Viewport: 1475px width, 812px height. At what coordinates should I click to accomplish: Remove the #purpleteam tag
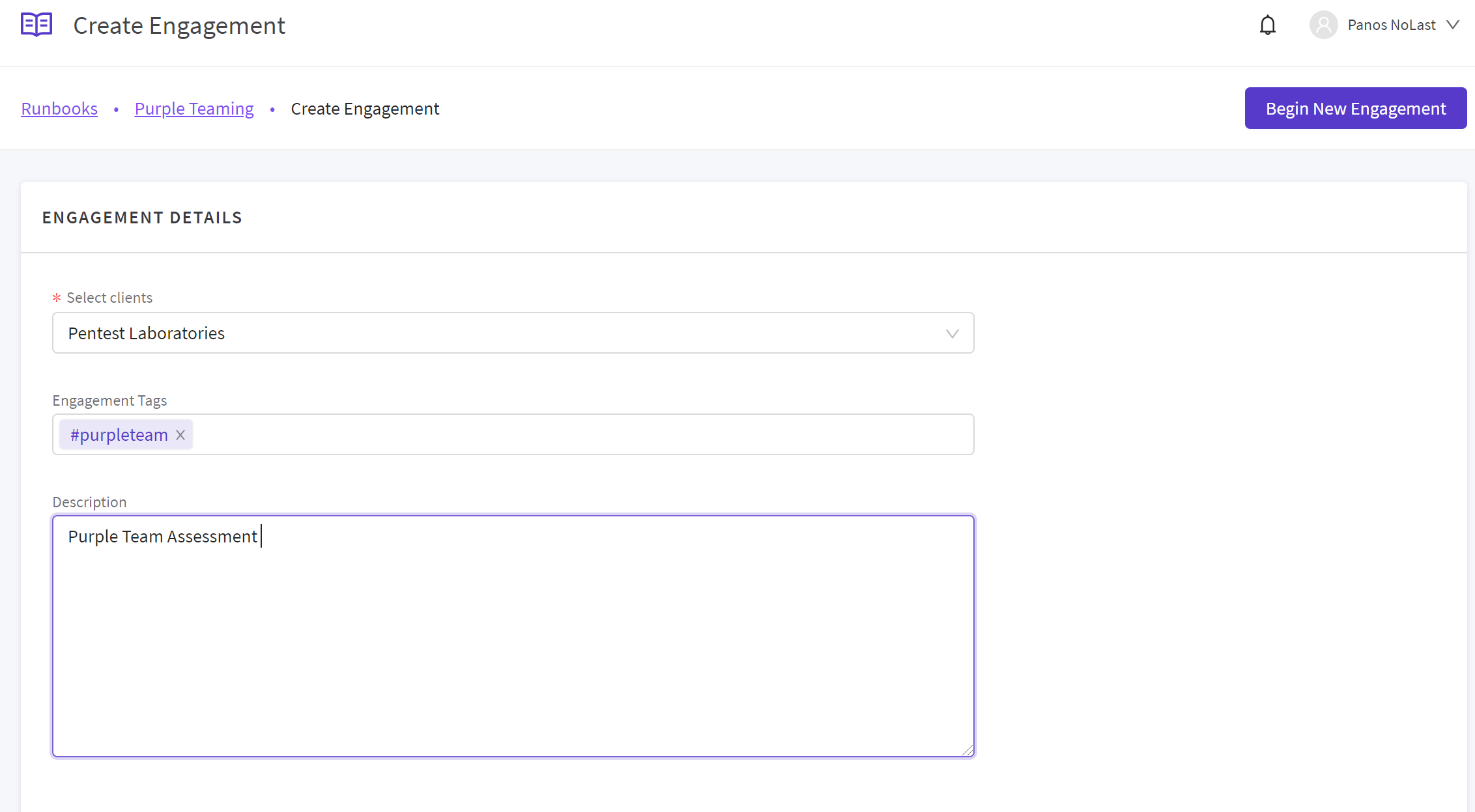pos(180,435)
